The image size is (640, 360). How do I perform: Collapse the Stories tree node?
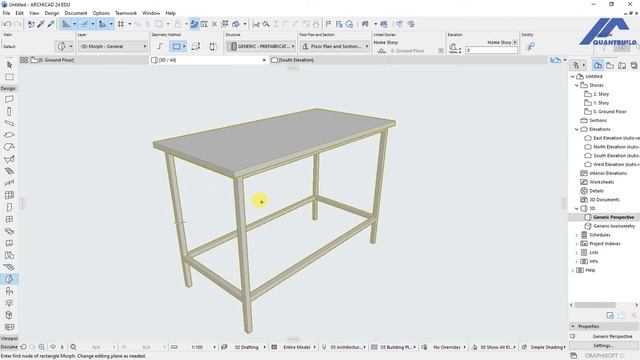click(x=576, y=85)
